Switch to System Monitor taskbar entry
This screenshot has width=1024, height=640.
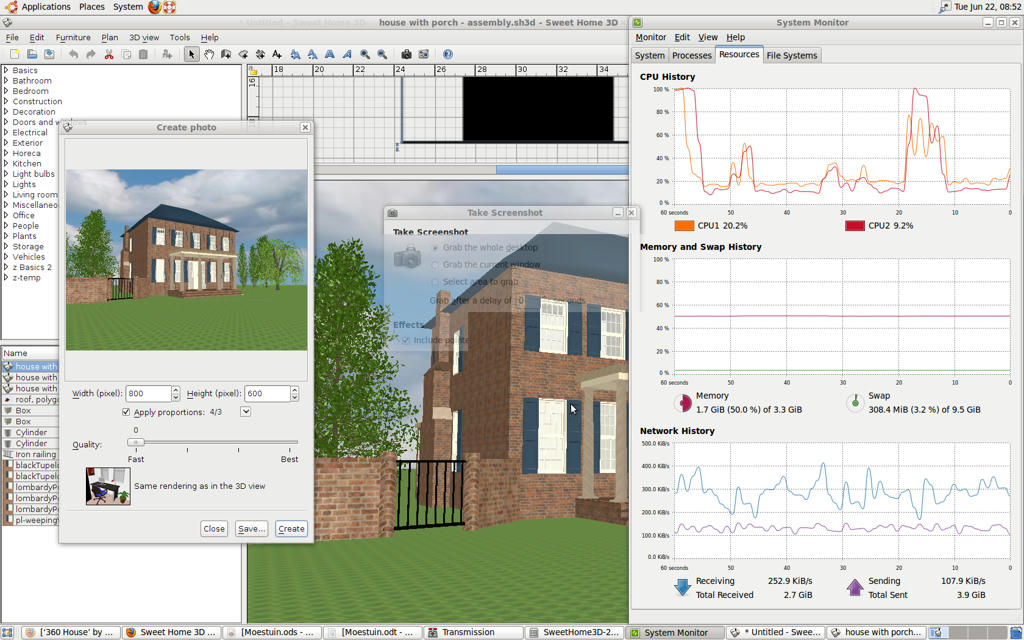(676, 633)
